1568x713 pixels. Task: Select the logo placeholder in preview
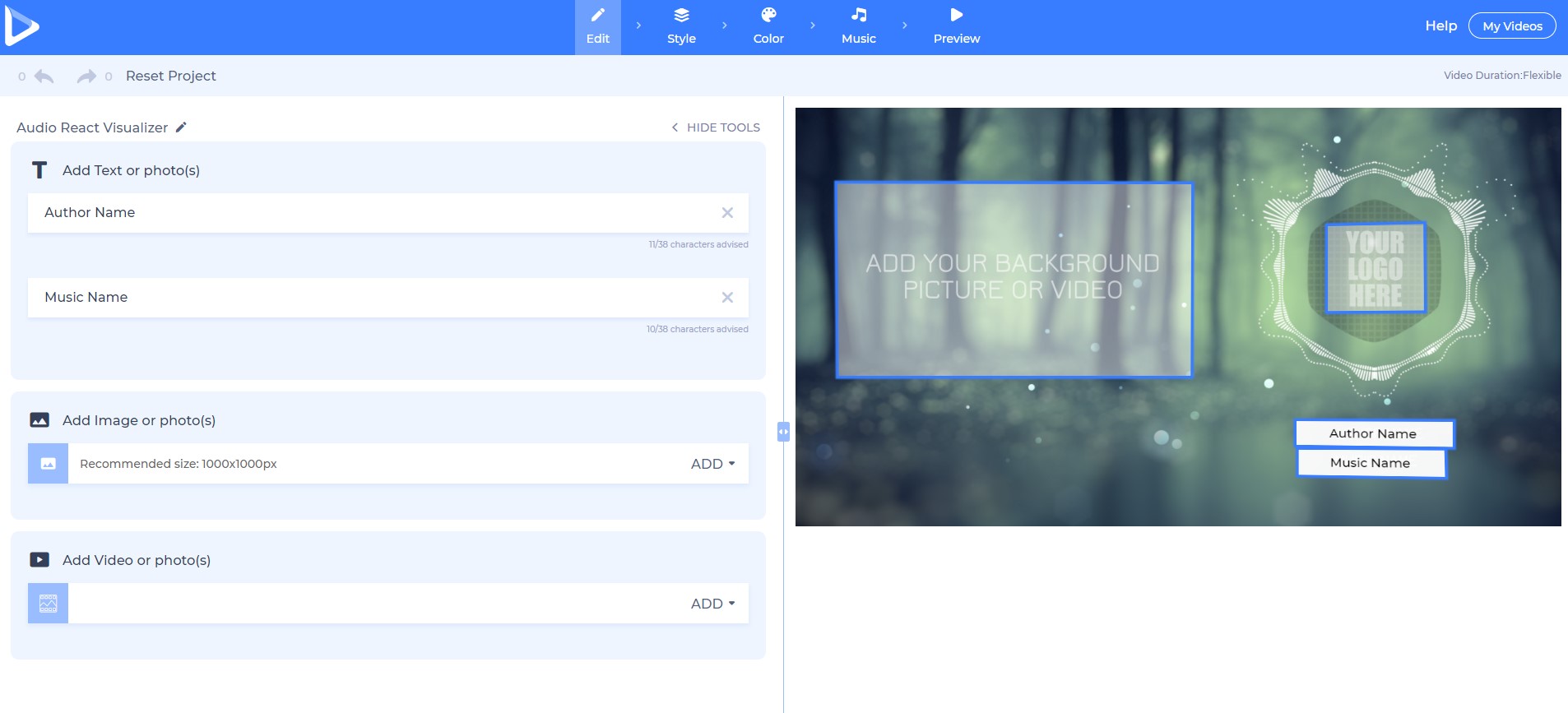pyautogui.click(x=1375, y=268)
